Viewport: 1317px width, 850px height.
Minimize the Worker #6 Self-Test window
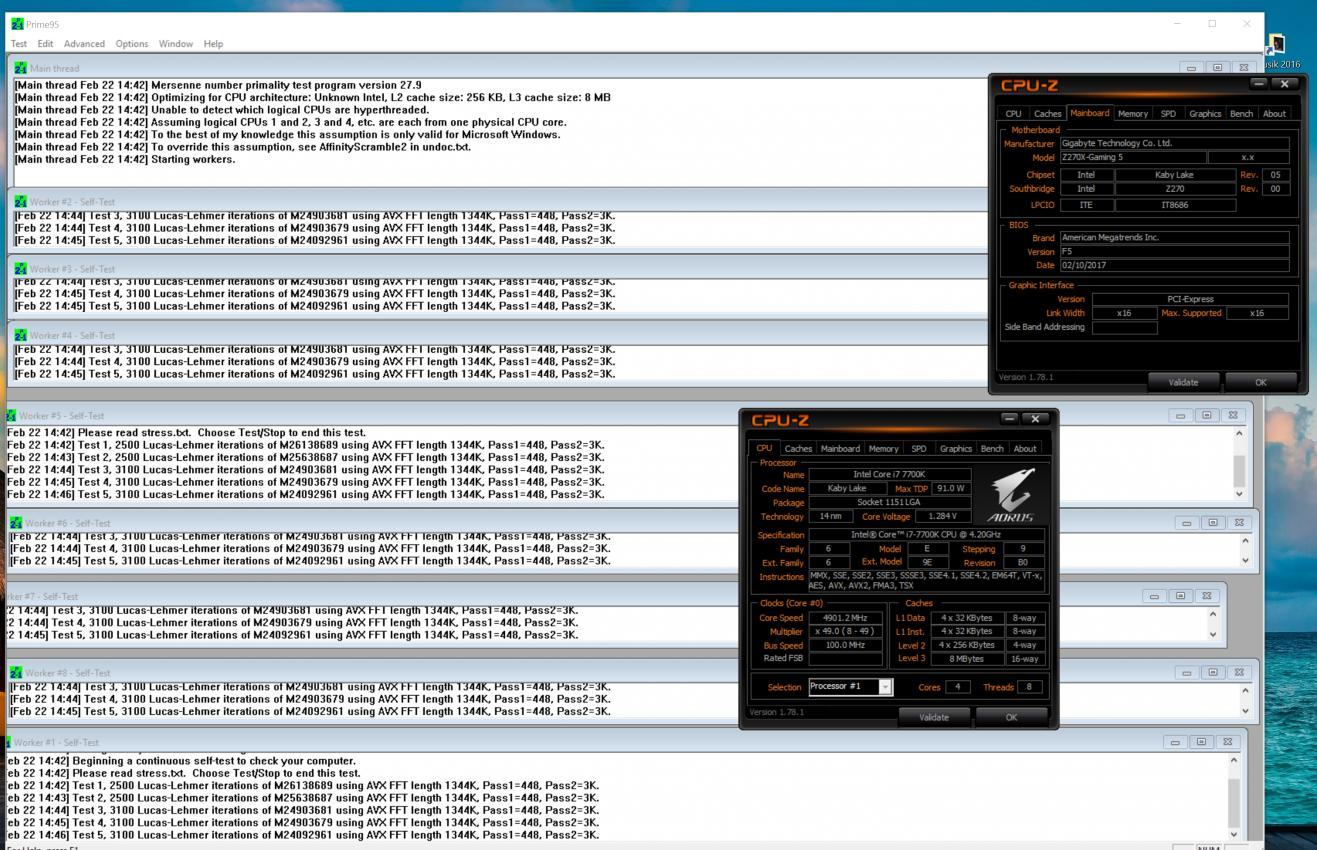(x=1186, y=522)
